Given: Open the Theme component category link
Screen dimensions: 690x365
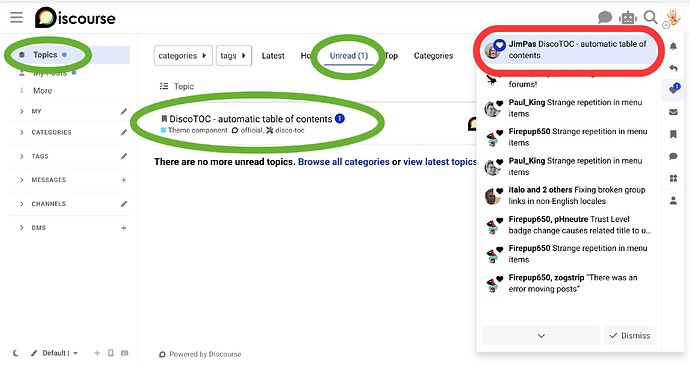Looking at the screenshot, I should 194,130.
